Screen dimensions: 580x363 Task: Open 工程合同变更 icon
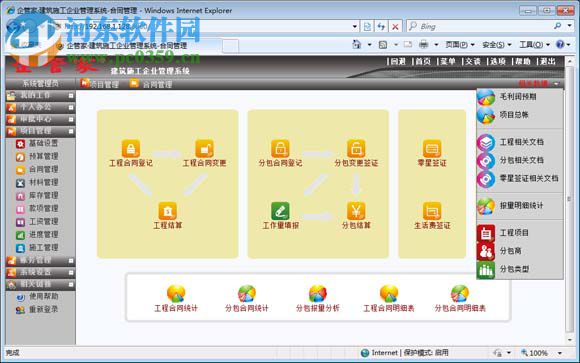click(204, 148)
